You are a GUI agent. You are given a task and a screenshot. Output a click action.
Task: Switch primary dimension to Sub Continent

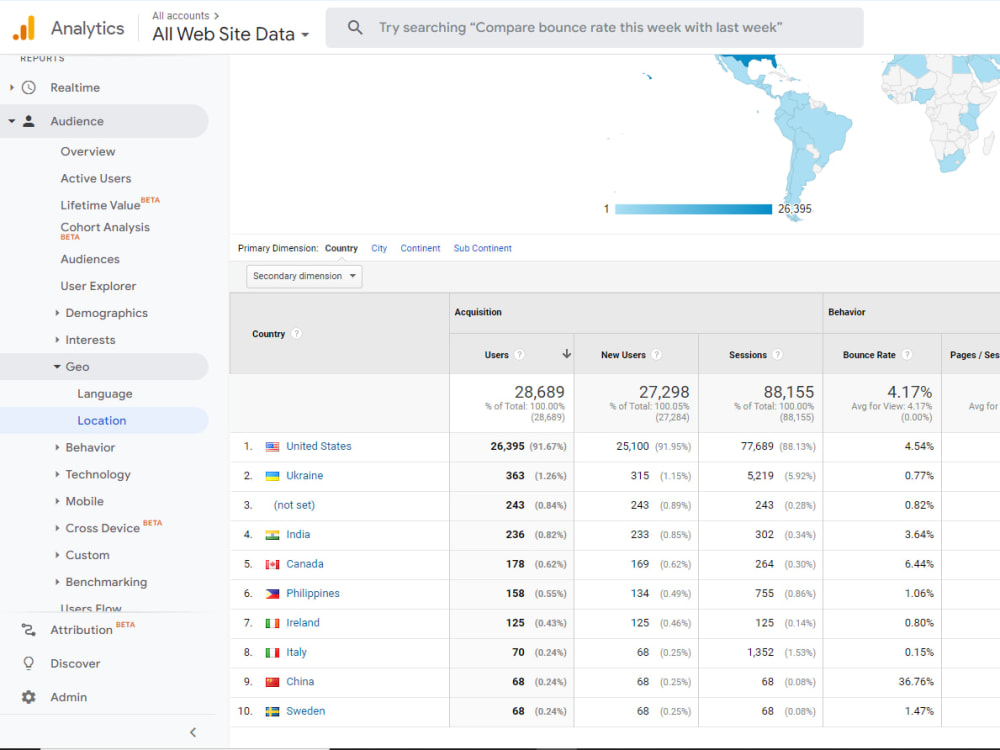click(x=483, y=248)
